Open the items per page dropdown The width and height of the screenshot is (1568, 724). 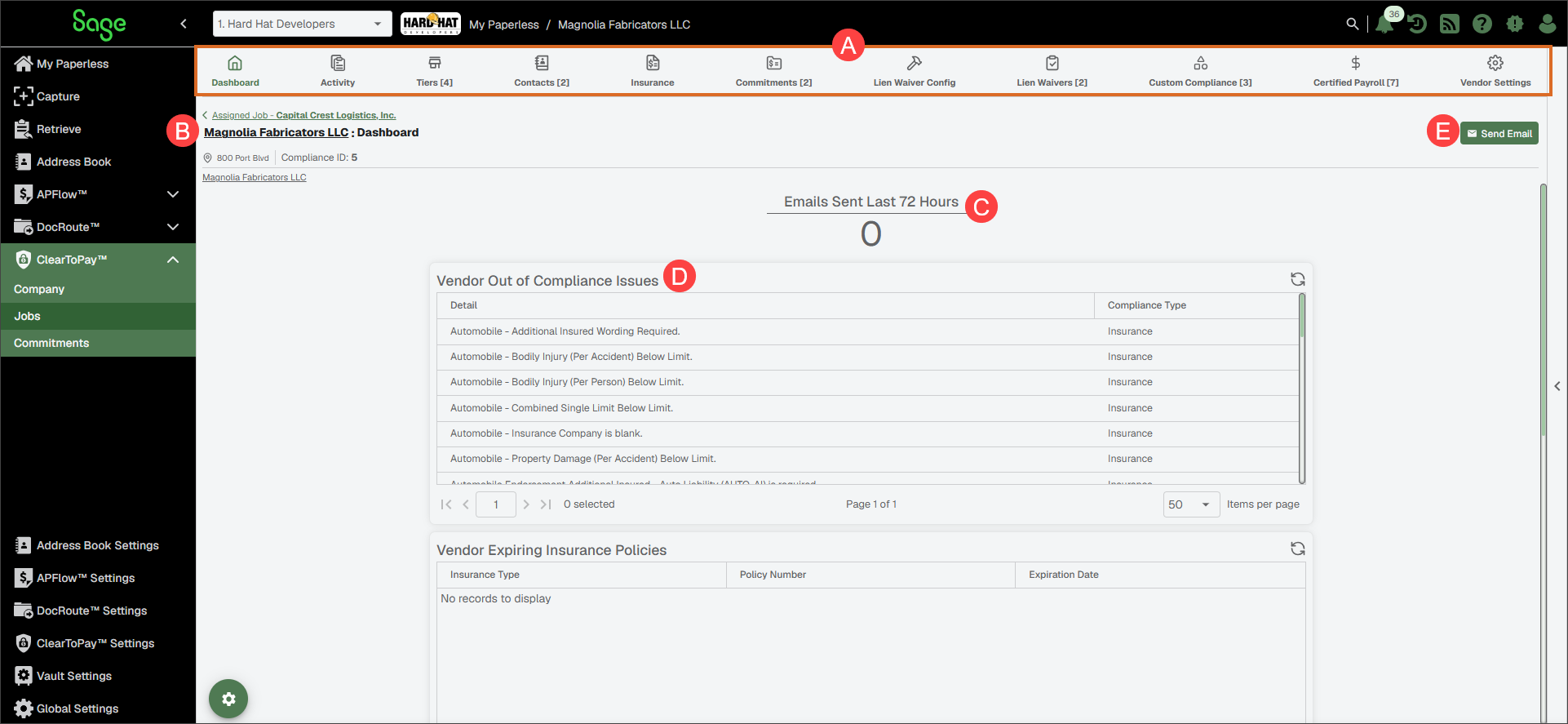(1191, 504)
